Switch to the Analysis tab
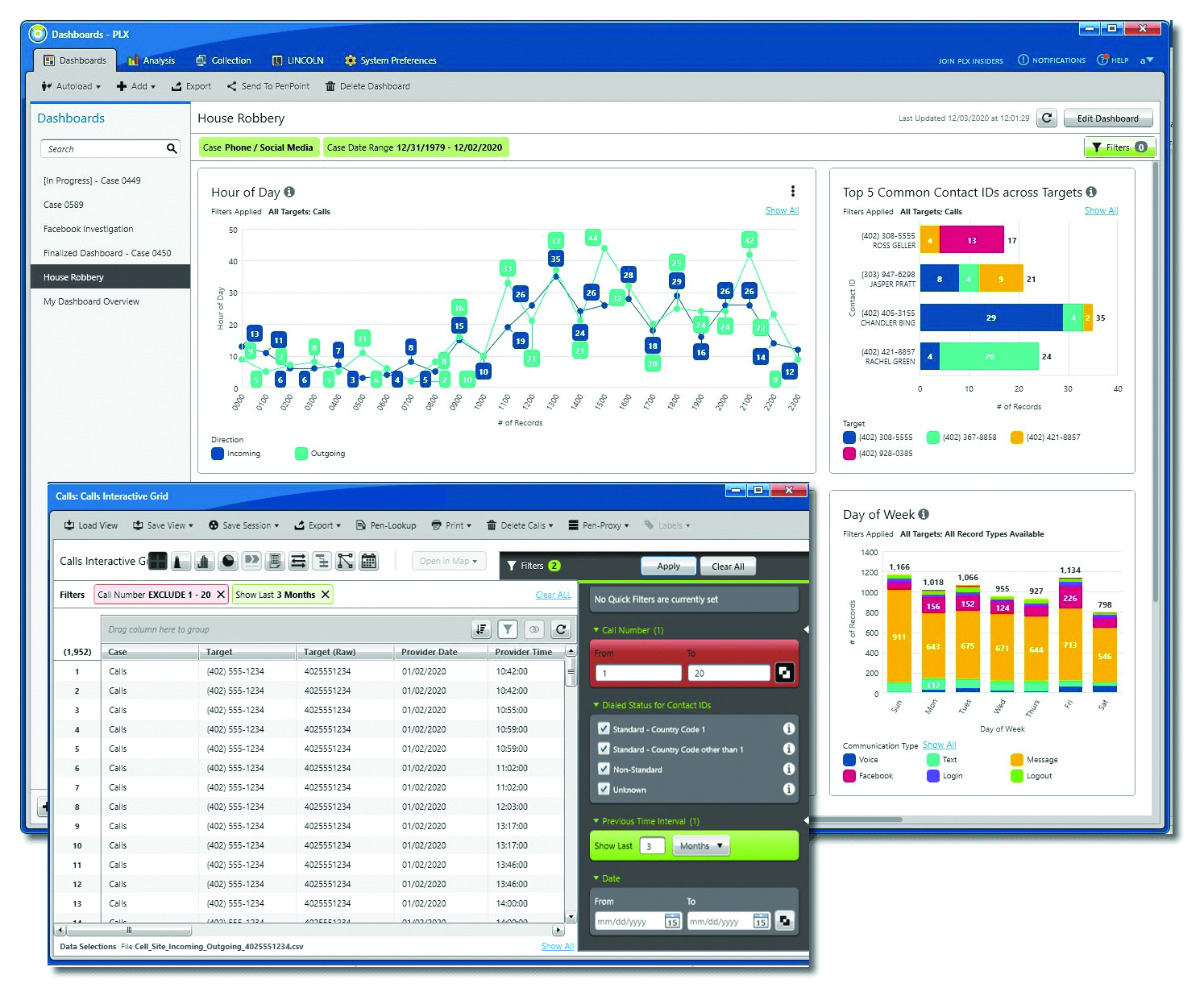1204x1000 pixels. click(152, 60)
